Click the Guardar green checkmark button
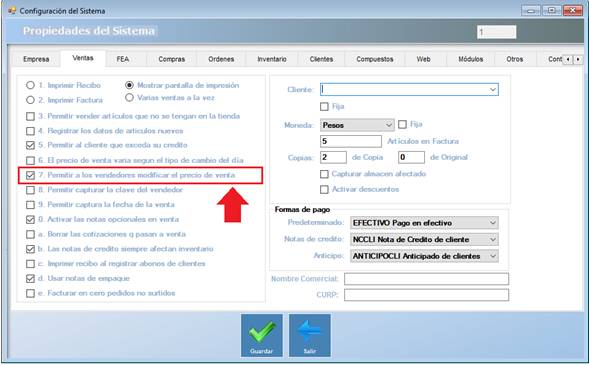This screenshot has height=365, width=589. [262, 335]
